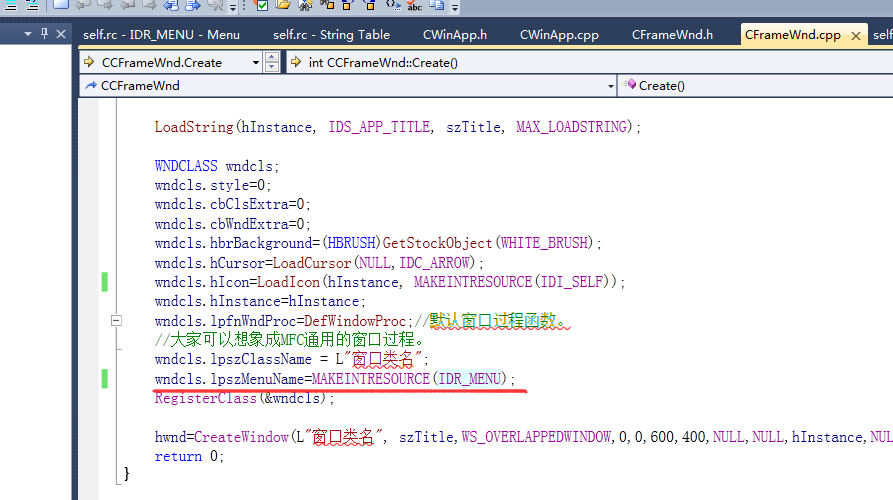The width and height of the screenshot is (893, 500).
Task: Select the Create() member combo box
Action: [x=755, y=86]
